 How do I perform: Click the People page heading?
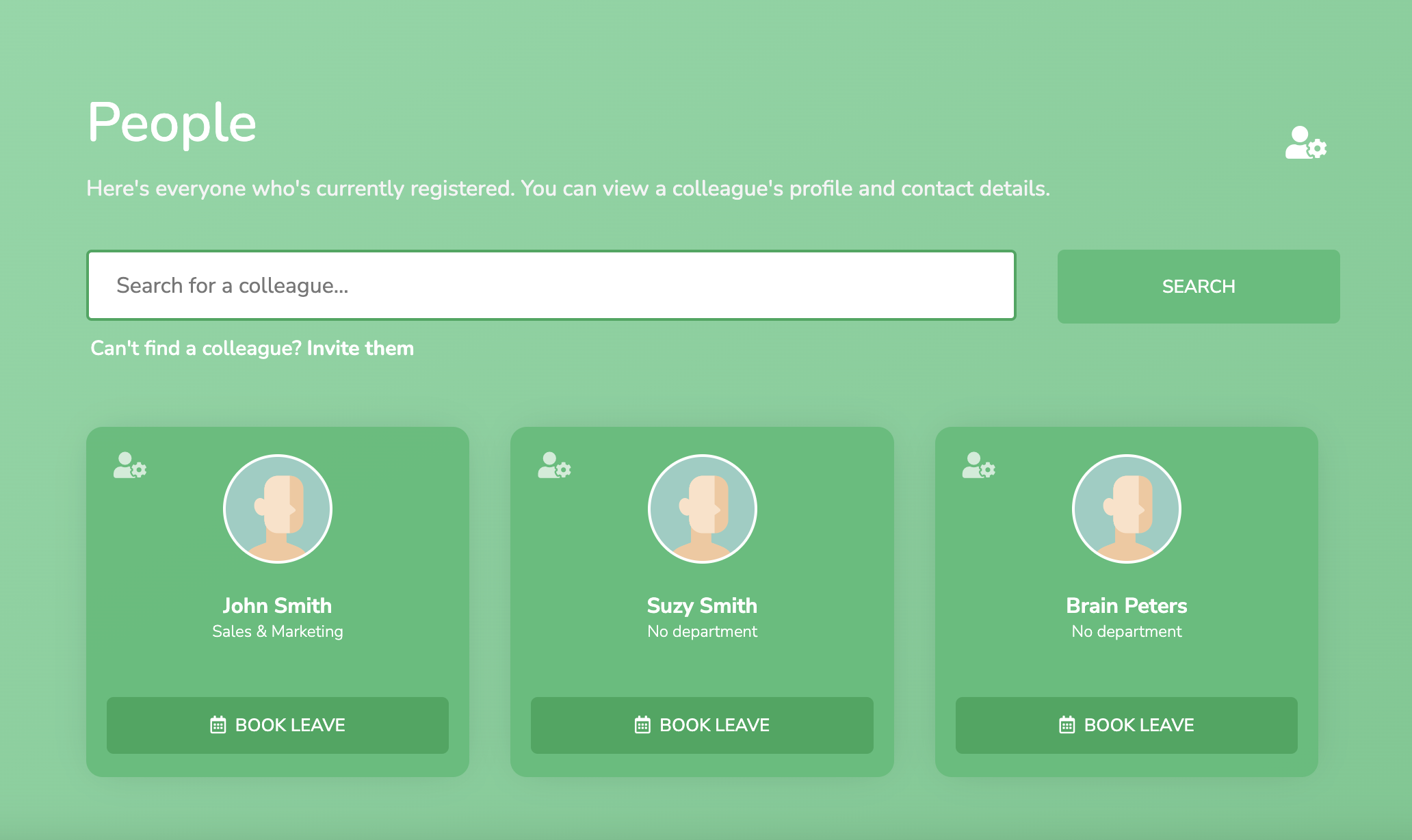tap(171, 123)
